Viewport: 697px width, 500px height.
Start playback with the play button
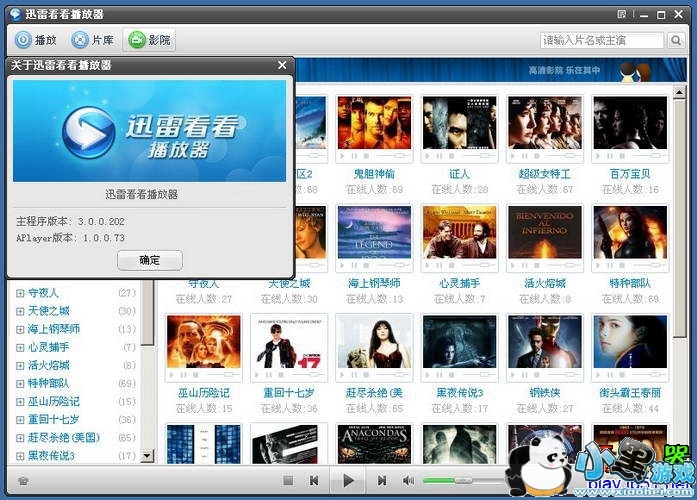[348, 480]
